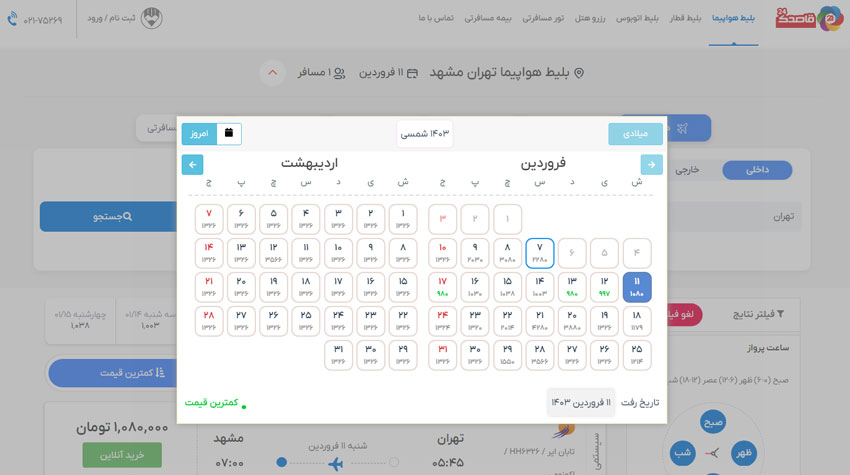Click the جستجو search button
The image size is (850, 475).
[108, 216]
